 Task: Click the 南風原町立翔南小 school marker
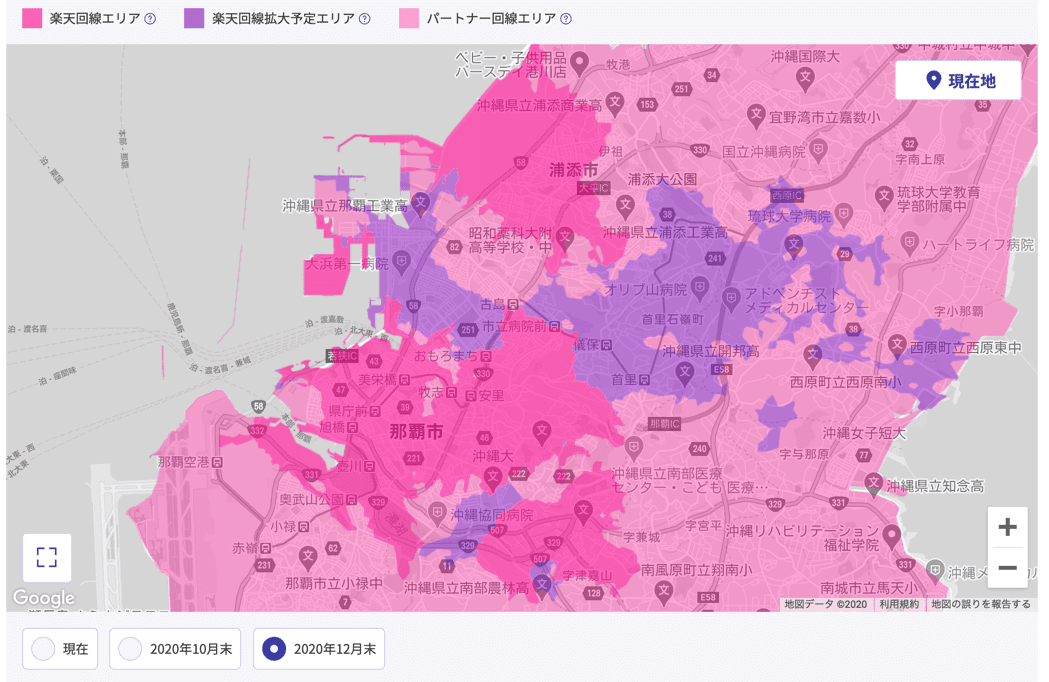click(x=664, y=592)
